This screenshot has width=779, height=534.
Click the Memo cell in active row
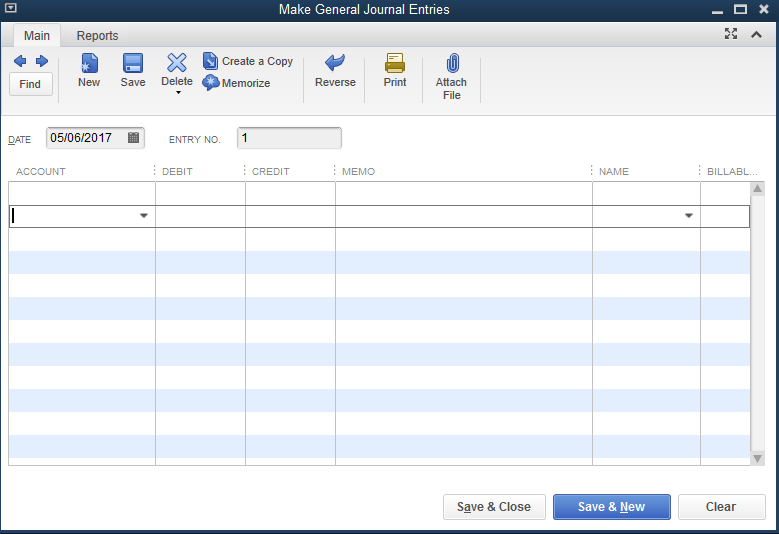point(464,217)
